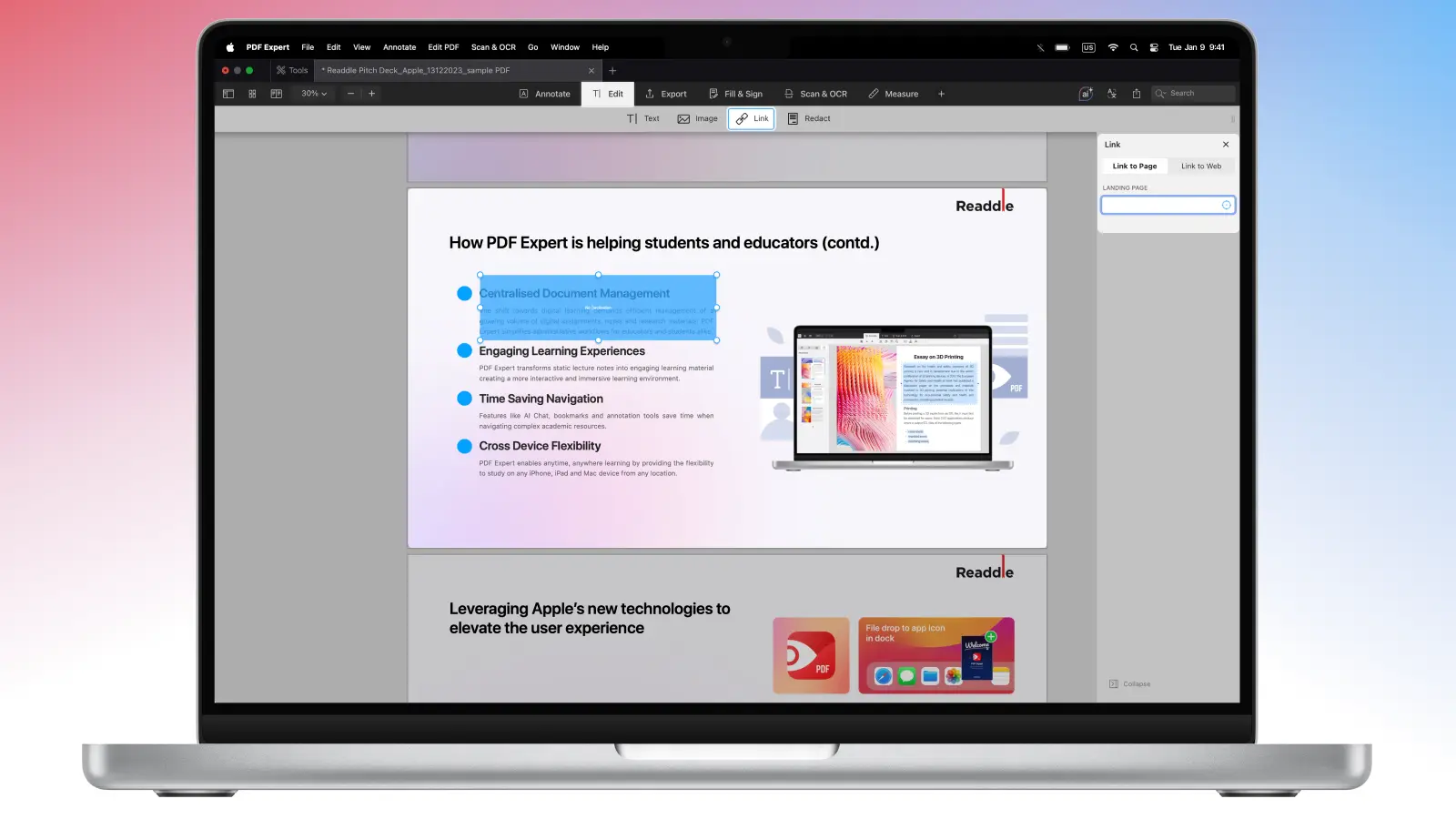Toggle the left sidebar panel icon

pos(228,94)
